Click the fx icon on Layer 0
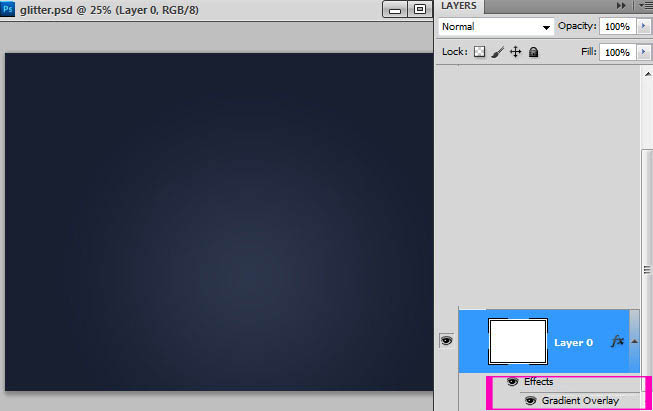This screenshot has width=653, height=411. [x=617, y=341]
